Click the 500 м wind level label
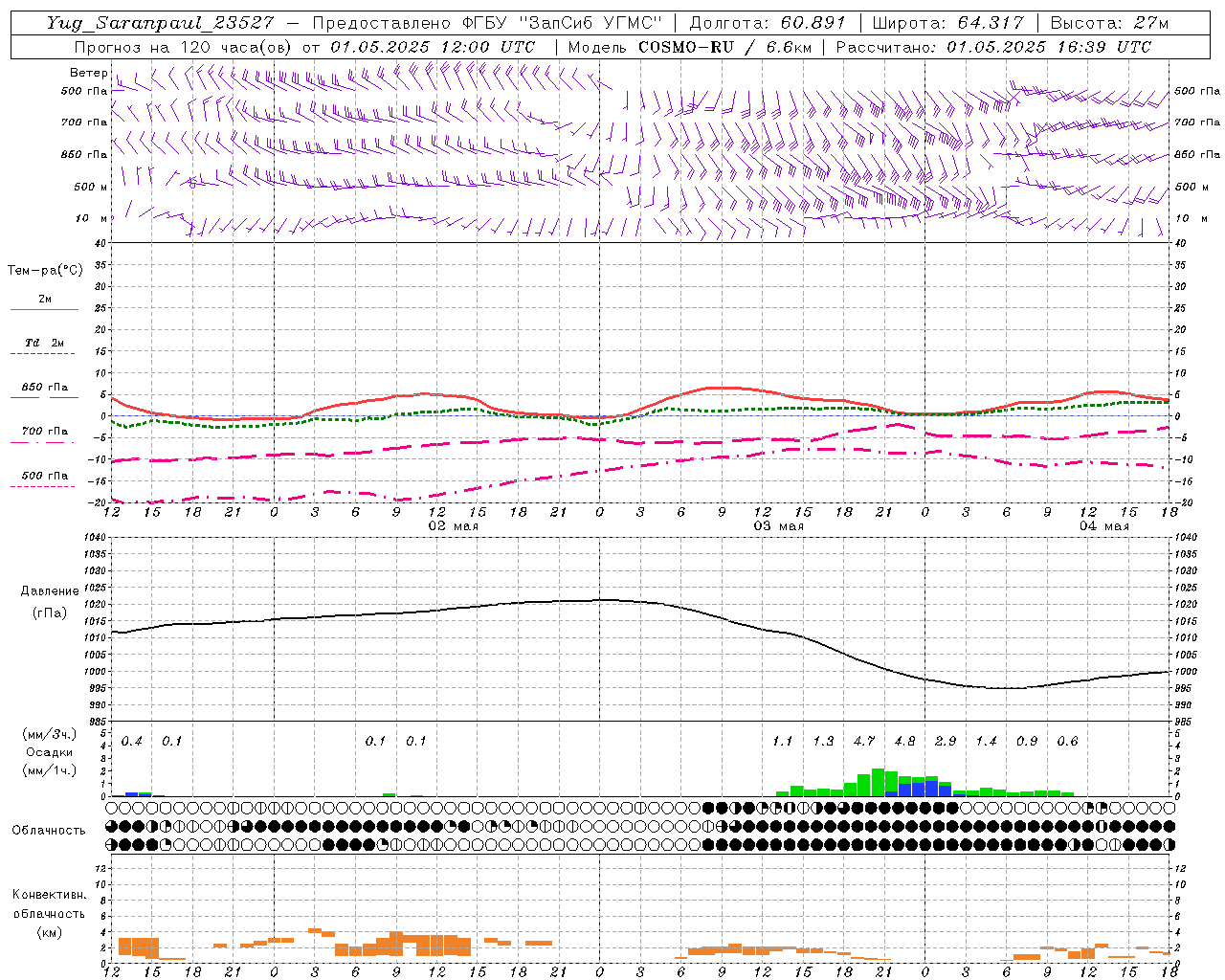This screenshot has width=1225, height=980. (91, 187)
